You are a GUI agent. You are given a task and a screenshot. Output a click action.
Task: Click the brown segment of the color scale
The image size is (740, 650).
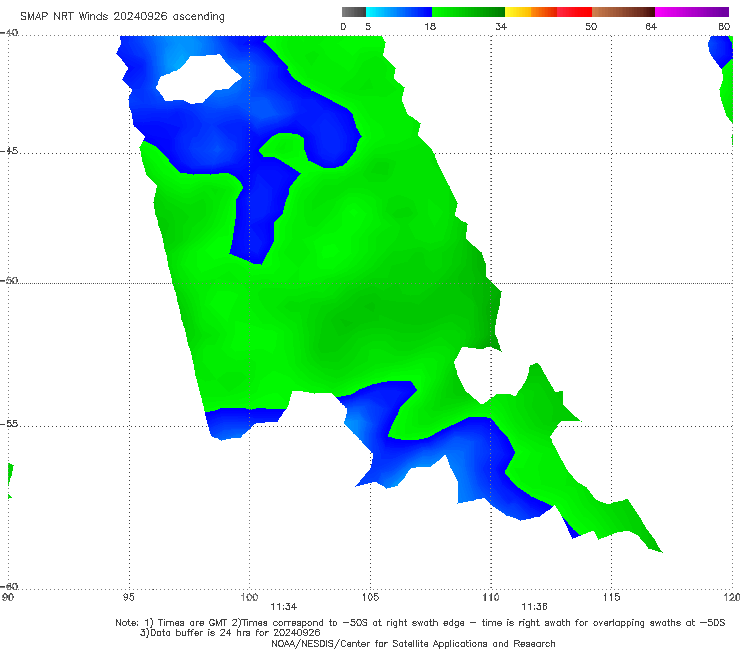(623, 12)
